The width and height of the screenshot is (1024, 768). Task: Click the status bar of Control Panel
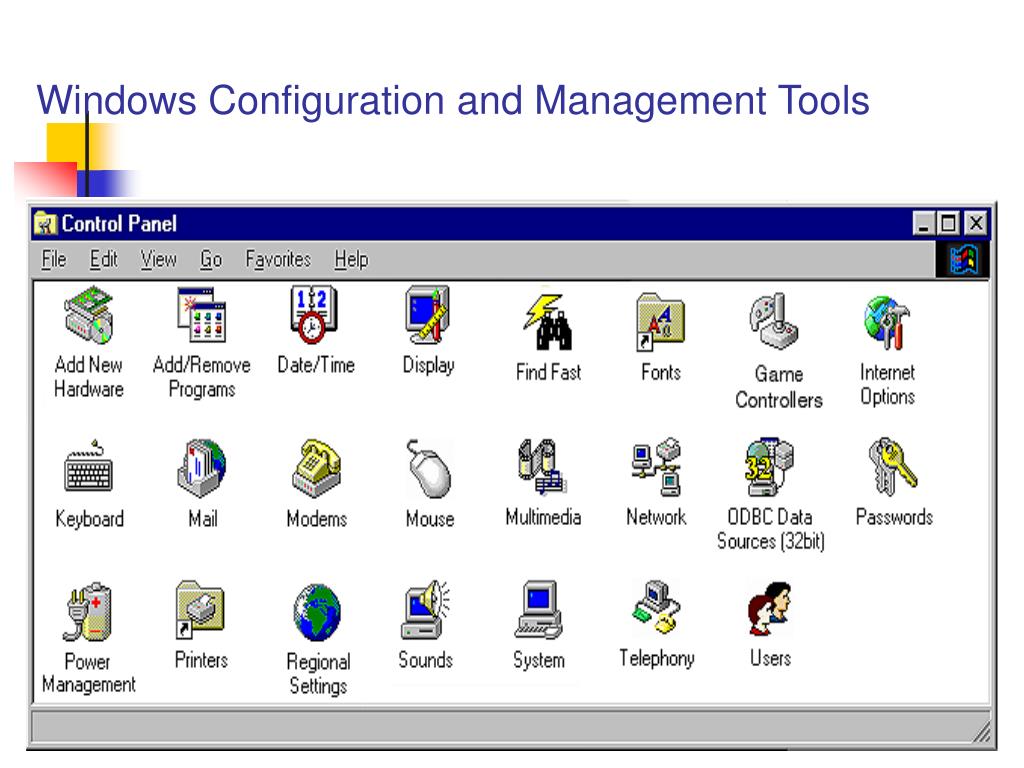511,726
